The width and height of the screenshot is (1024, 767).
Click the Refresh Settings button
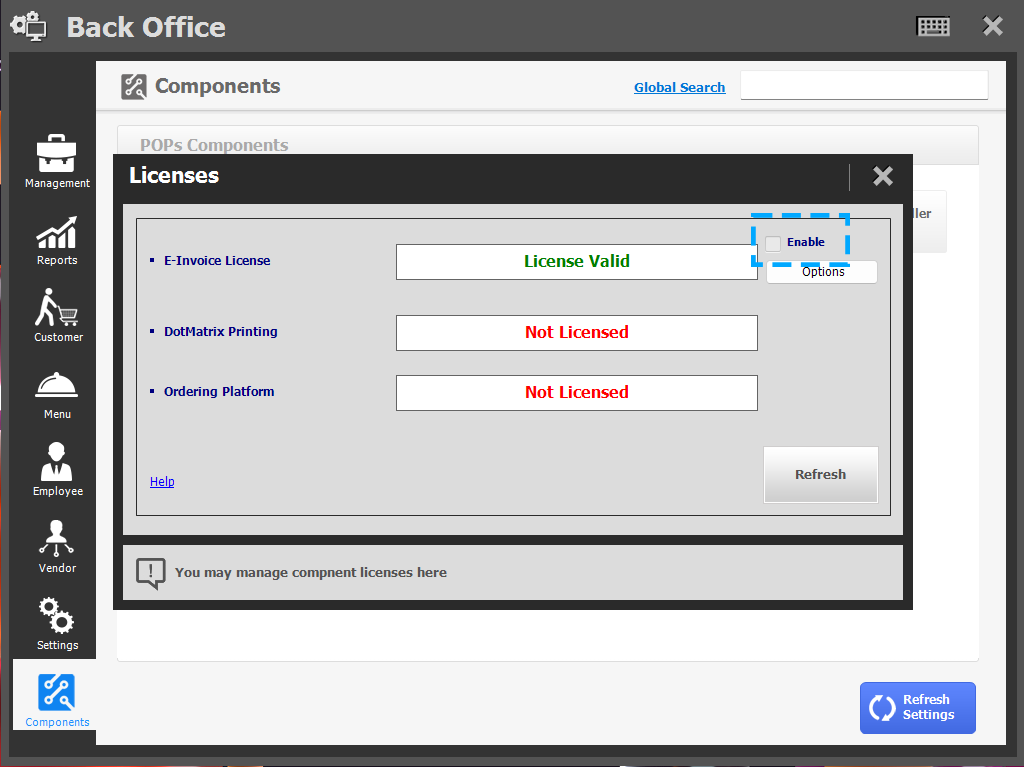coord(917,707)
